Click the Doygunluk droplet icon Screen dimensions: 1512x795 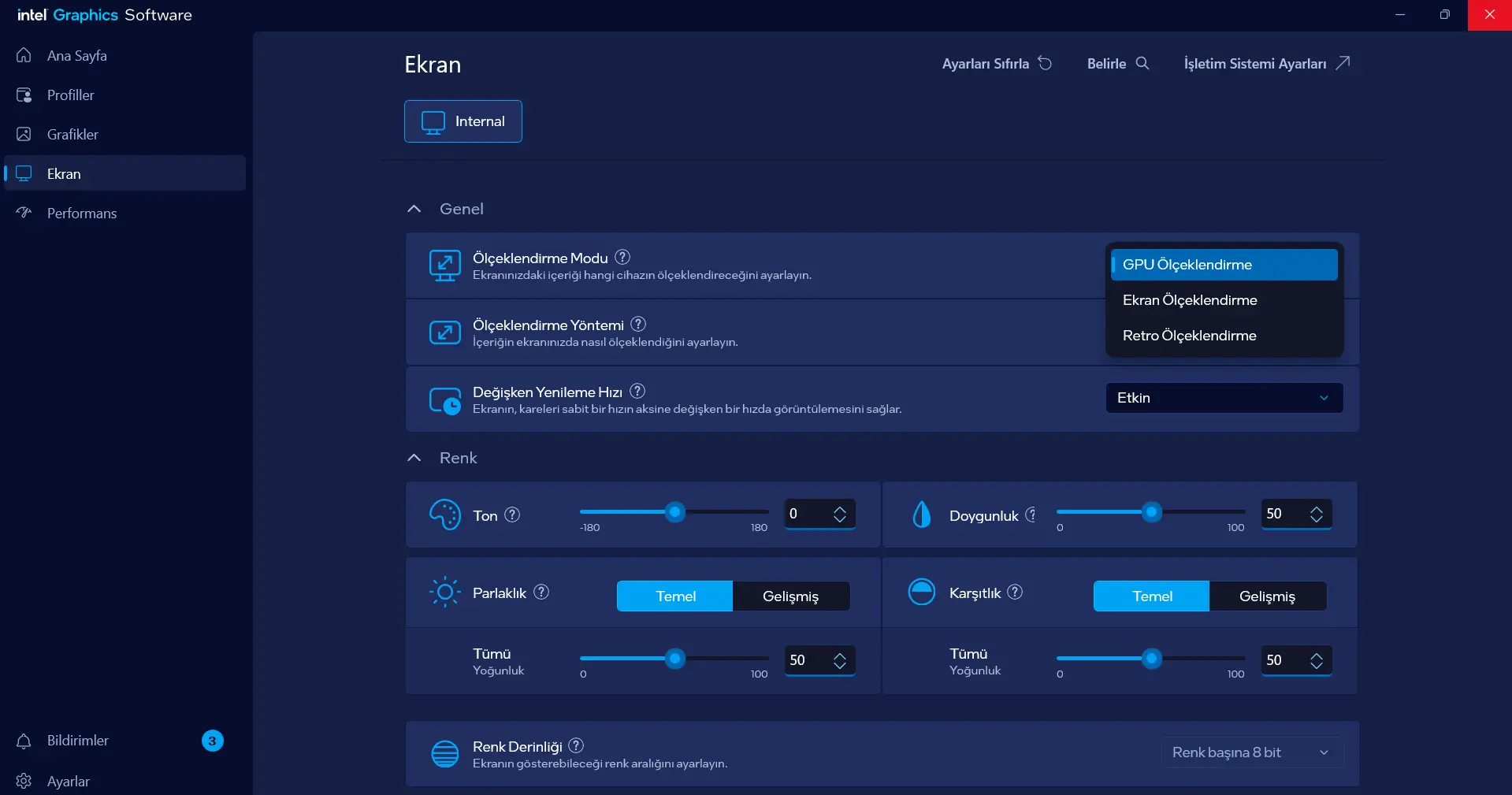[x=921, y=515]
